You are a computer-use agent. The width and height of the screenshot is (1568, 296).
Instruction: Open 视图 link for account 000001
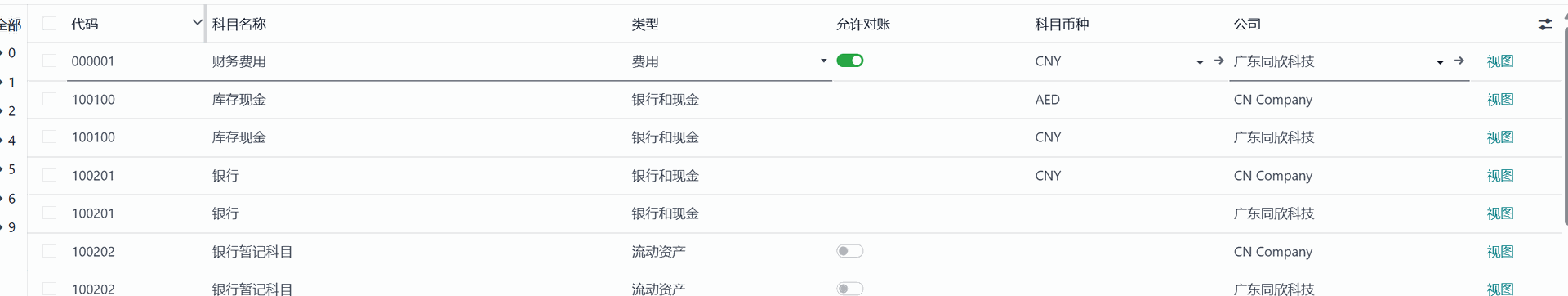(1500, 61)
